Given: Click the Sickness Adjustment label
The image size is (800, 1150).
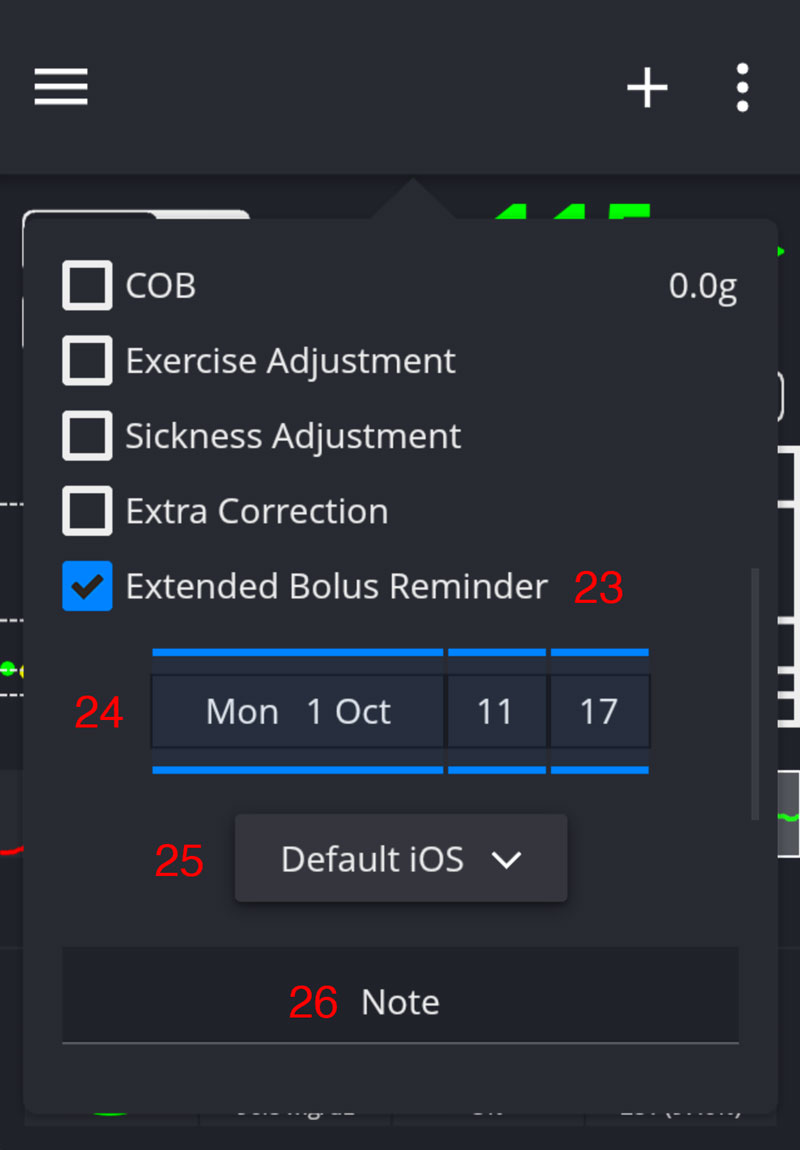Looking at the screenshot, I should pyautogui.click(x=293, y=437).
